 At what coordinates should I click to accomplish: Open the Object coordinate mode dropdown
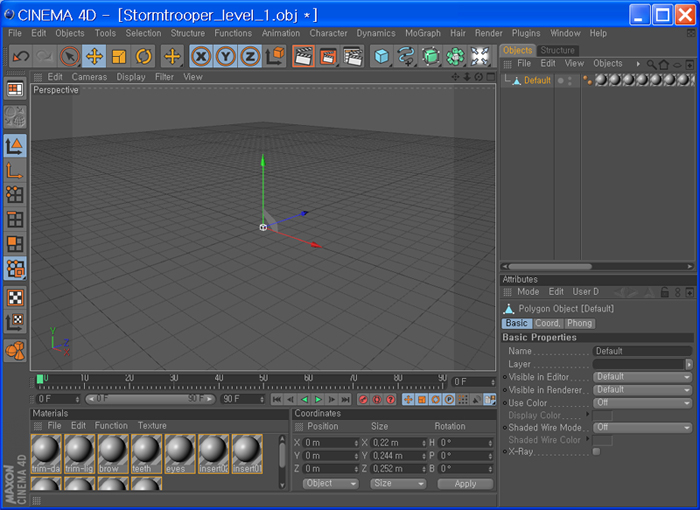pos(330,484)
